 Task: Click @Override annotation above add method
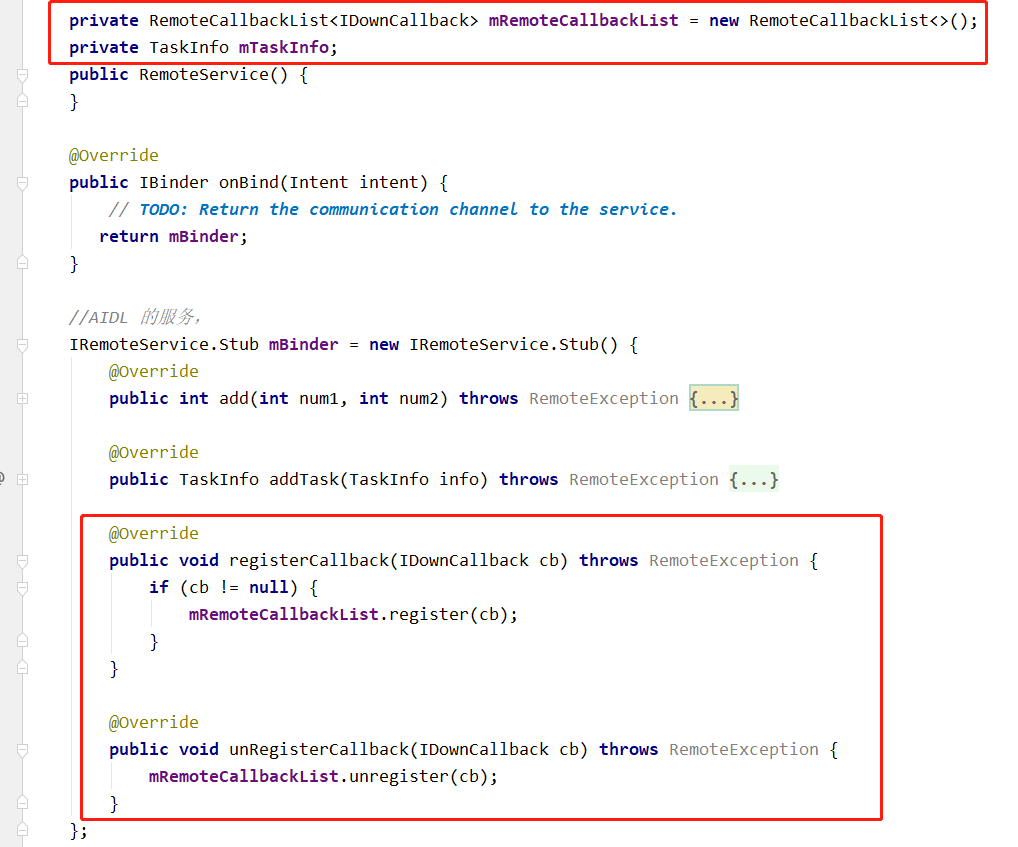pos(153,371)
